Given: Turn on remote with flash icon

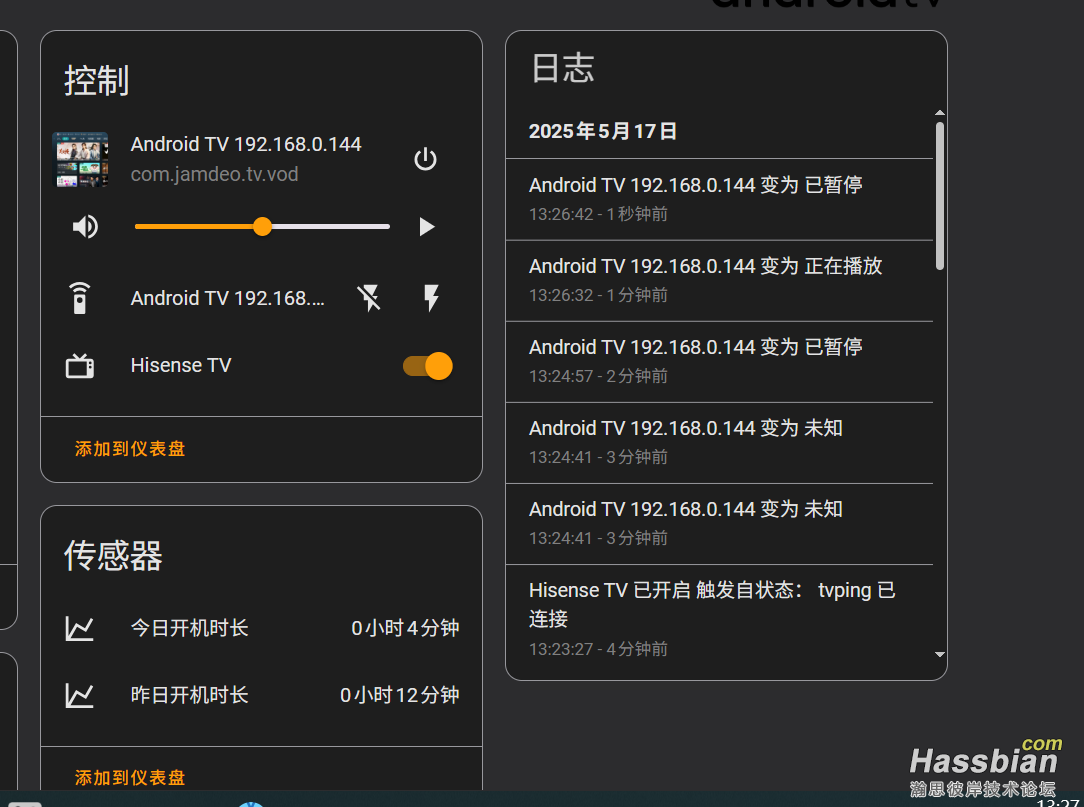Looking at the screenshot, I should 431,298.
